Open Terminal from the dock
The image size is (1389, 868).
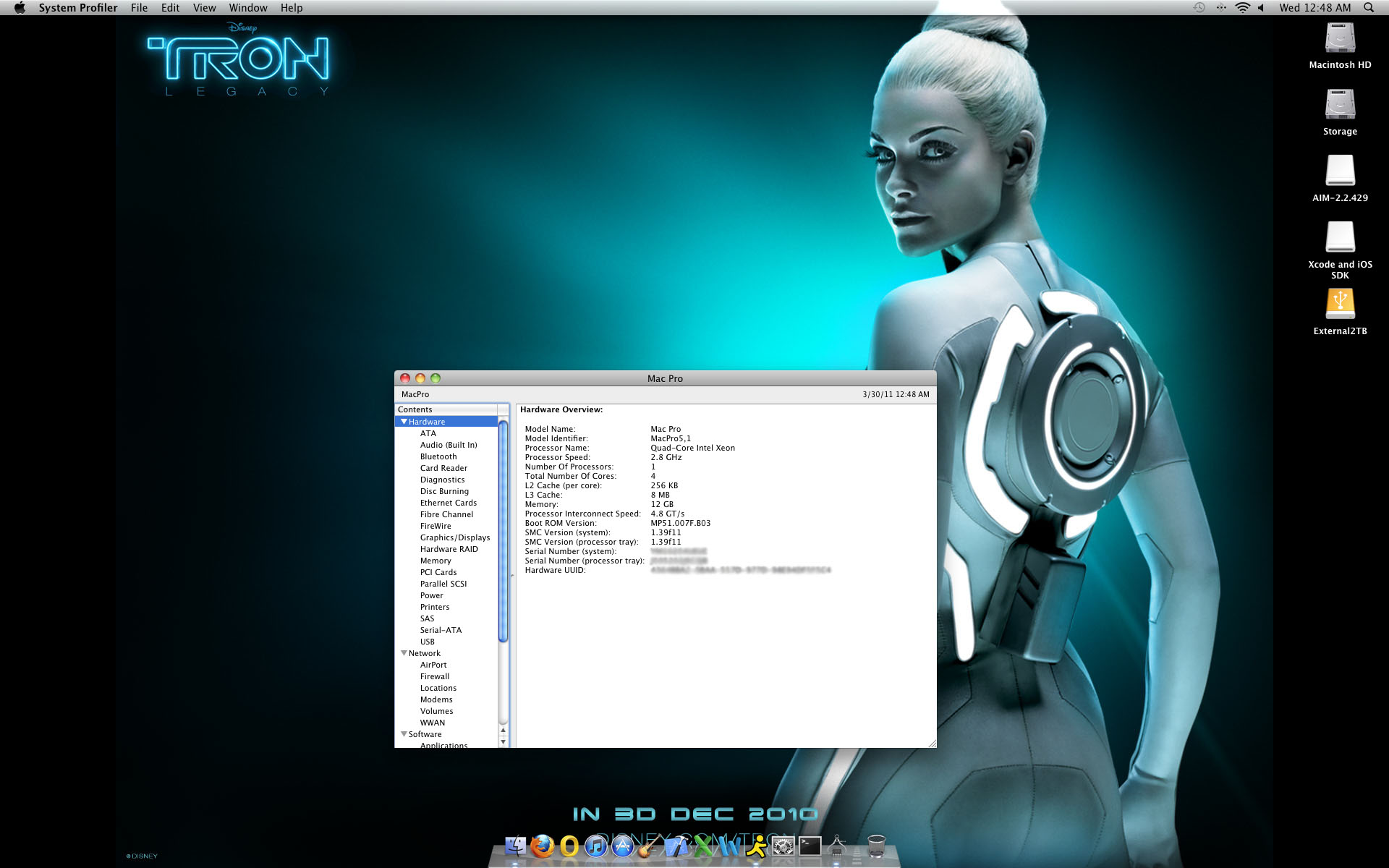click(810, 846)
